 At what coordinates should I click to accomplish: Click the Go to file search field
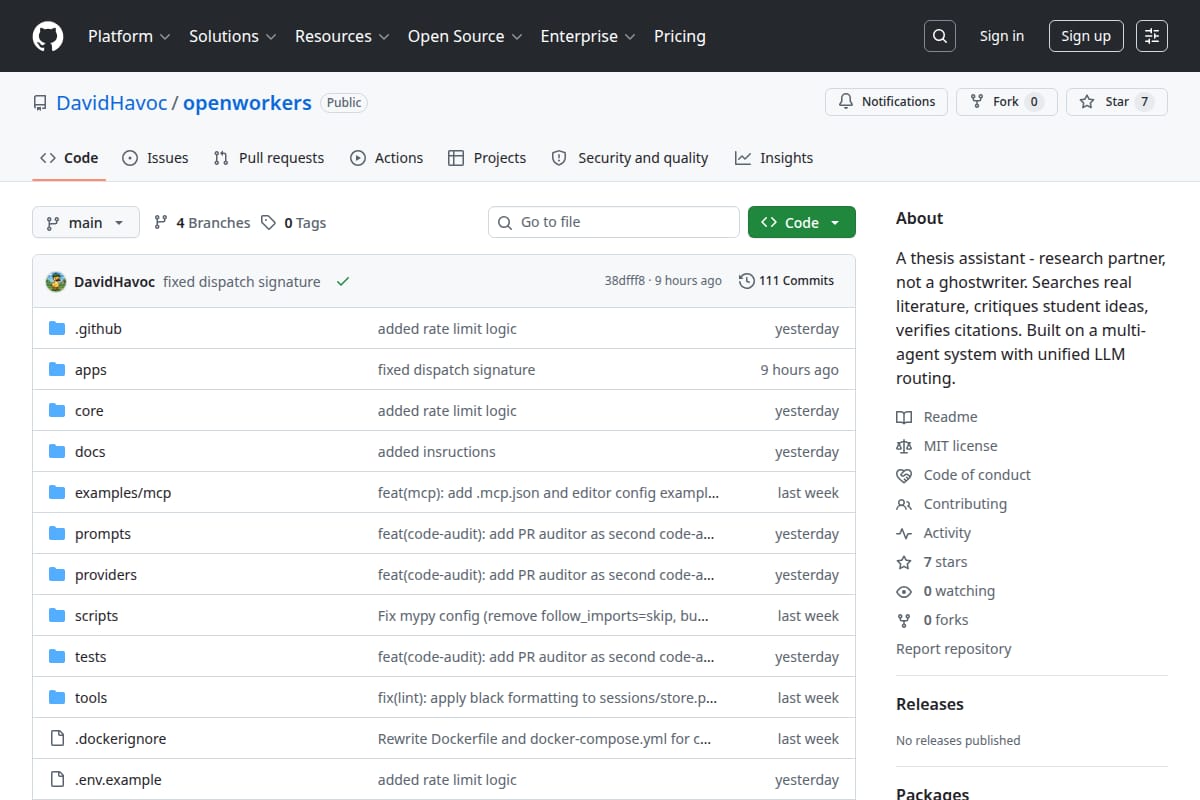point(614,222)
